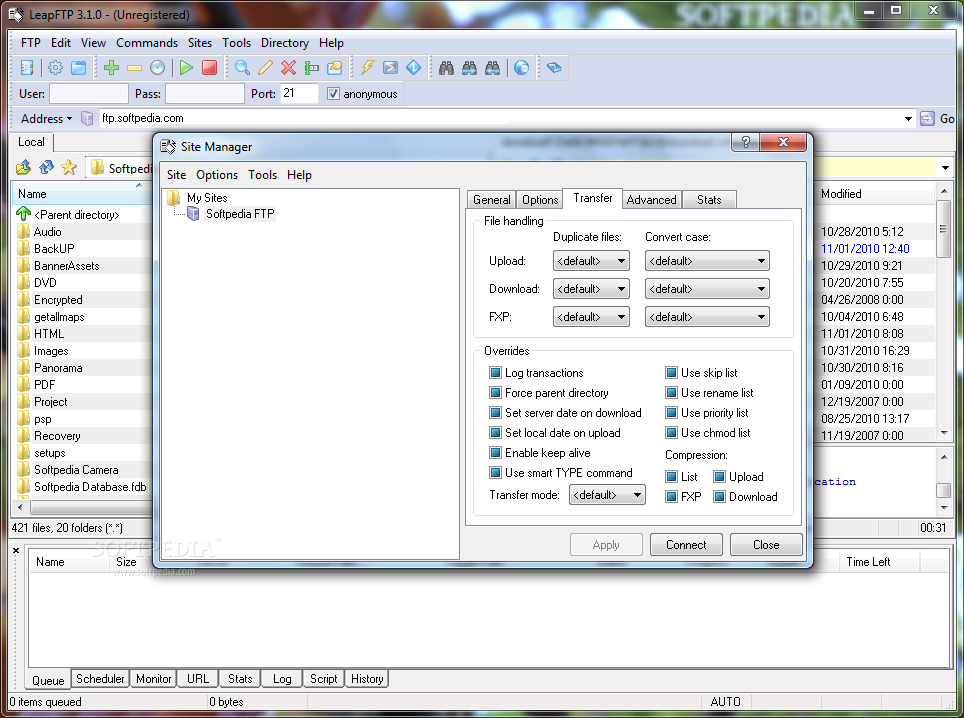Open the Site Manager toolbar icon
Viewport: 964px width, 718px height.
click(x=27, y=68)
